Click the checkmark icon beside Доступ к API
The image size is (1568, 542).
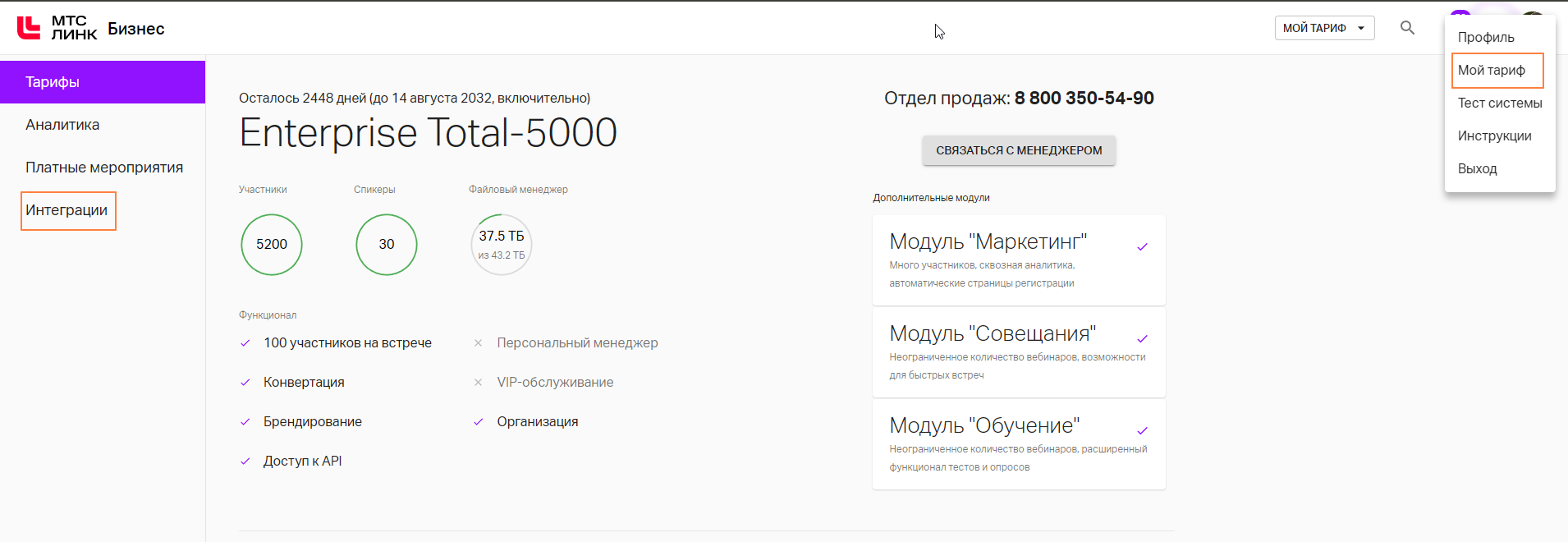[x=245, y=462]
